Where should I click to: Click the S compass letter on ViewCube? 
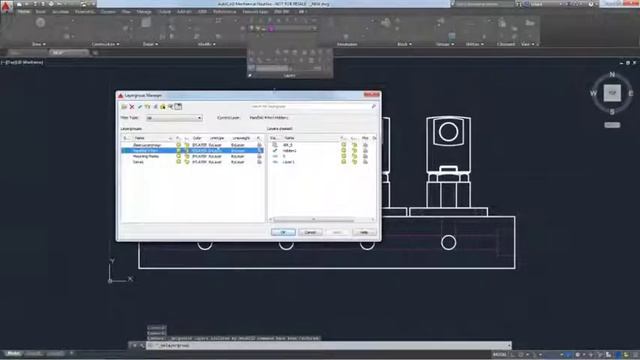coord(612,112)
